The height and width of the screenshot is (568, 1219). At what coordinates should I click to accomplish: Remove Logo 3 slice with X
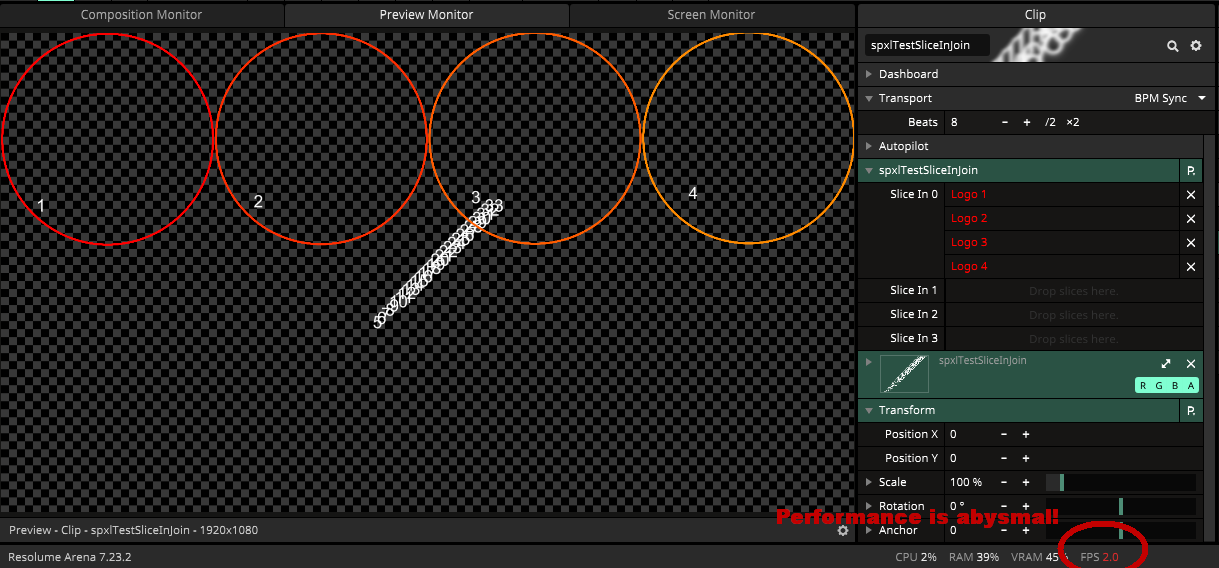coord(1190,242)
